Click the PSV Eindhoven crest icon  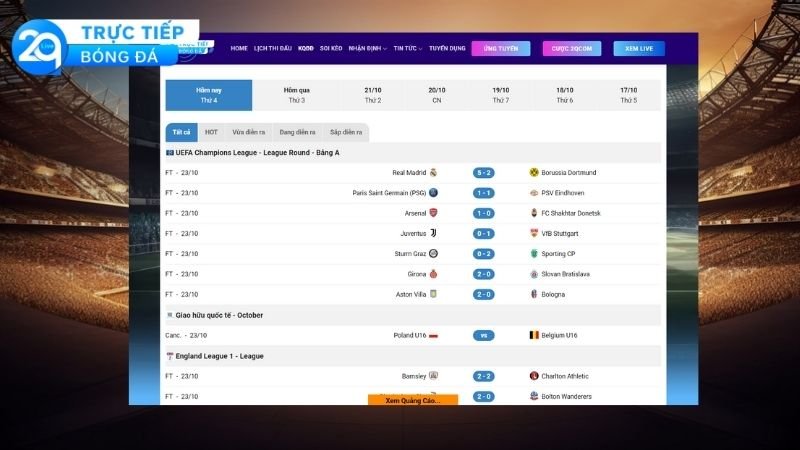tap(534, 193)
